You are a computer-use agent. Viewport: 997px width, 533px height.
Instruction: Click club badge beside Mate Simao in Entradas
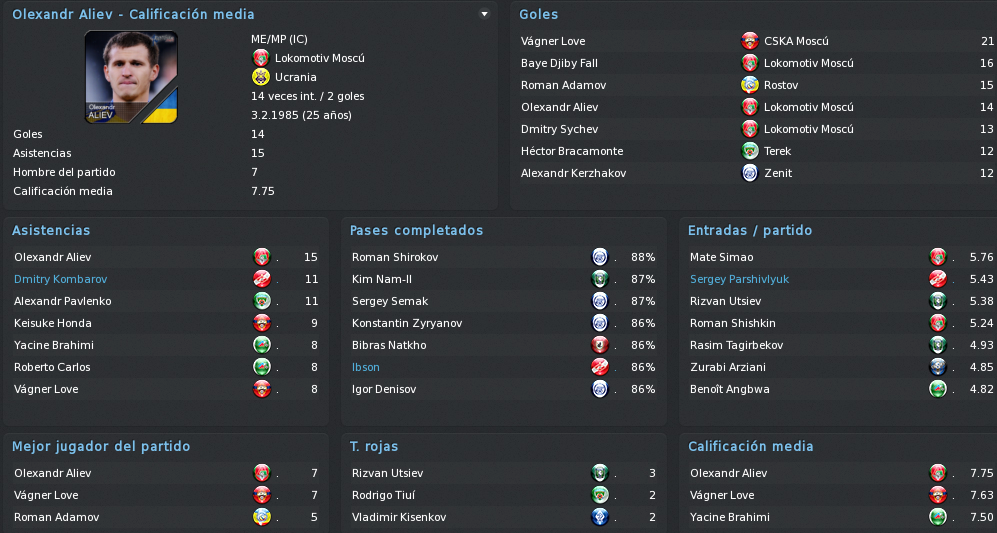pos(938,257)
